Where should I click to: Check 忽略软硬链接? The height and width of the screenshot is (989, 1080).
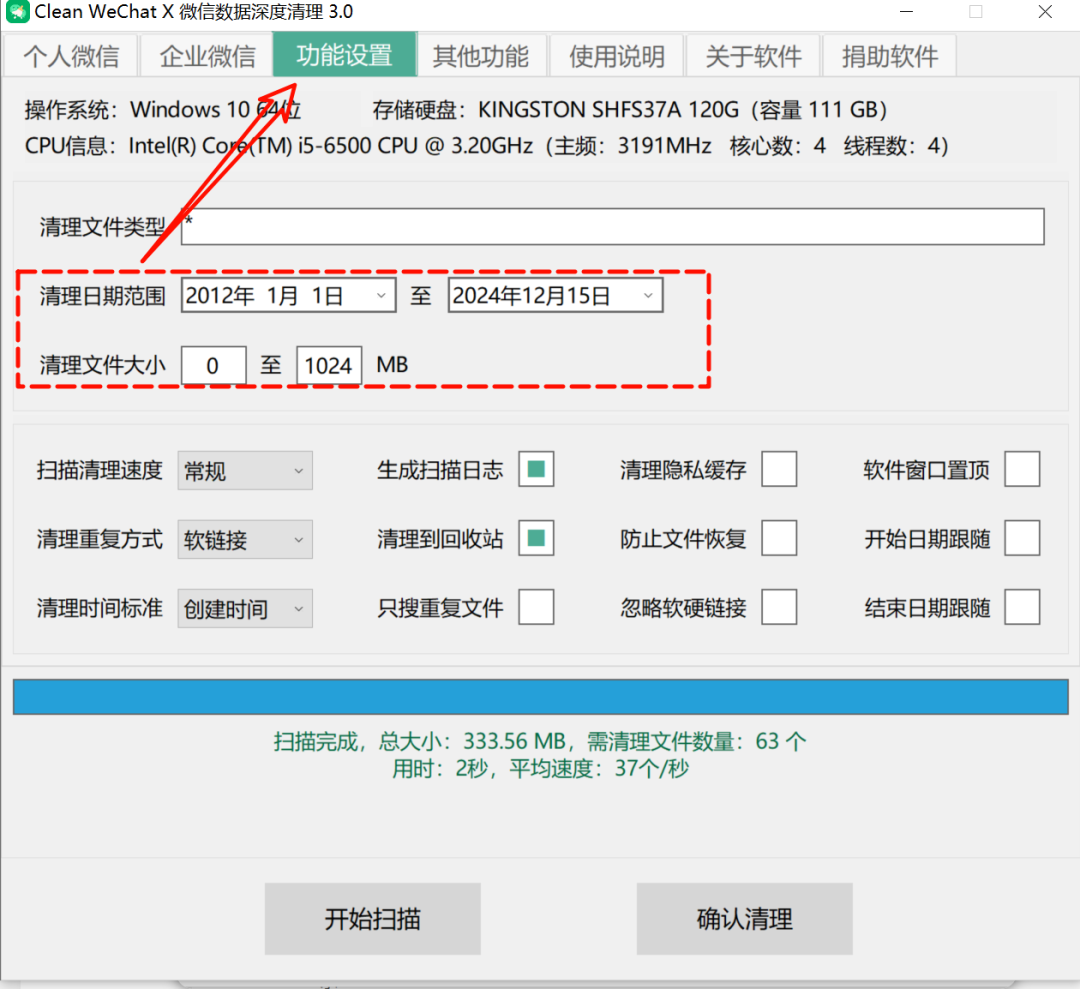779,607
